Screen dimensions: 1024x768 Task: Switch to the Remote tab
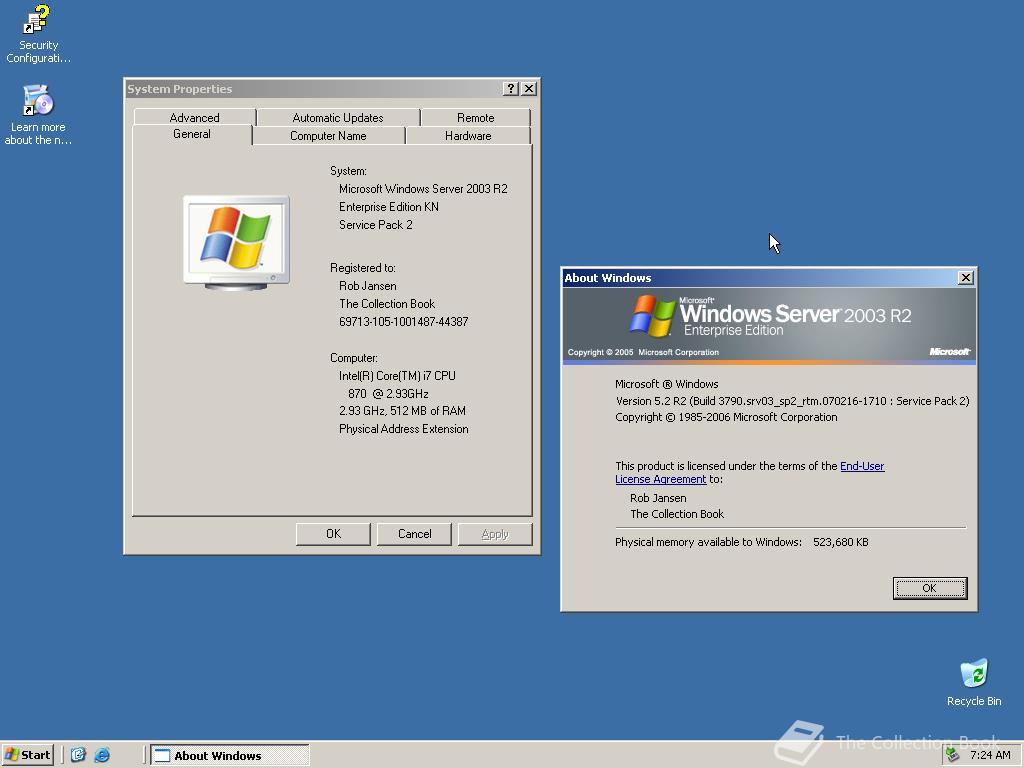tap(475, 118)
